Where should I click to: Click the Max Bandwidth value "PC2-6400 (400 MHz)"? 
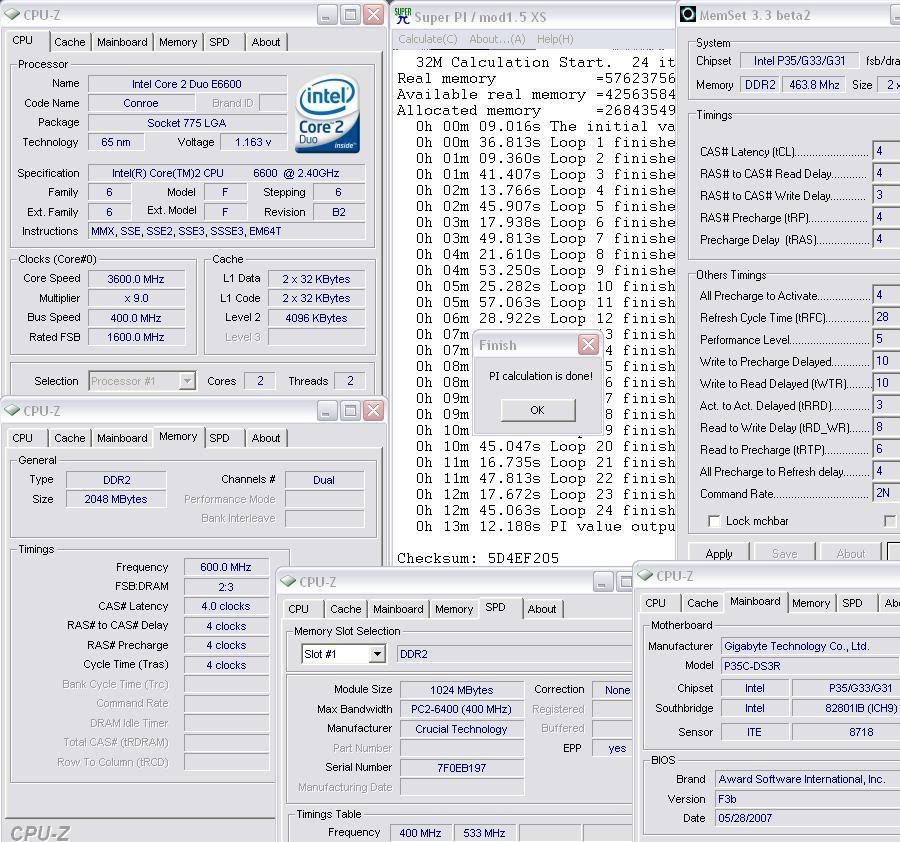(461, 709)
